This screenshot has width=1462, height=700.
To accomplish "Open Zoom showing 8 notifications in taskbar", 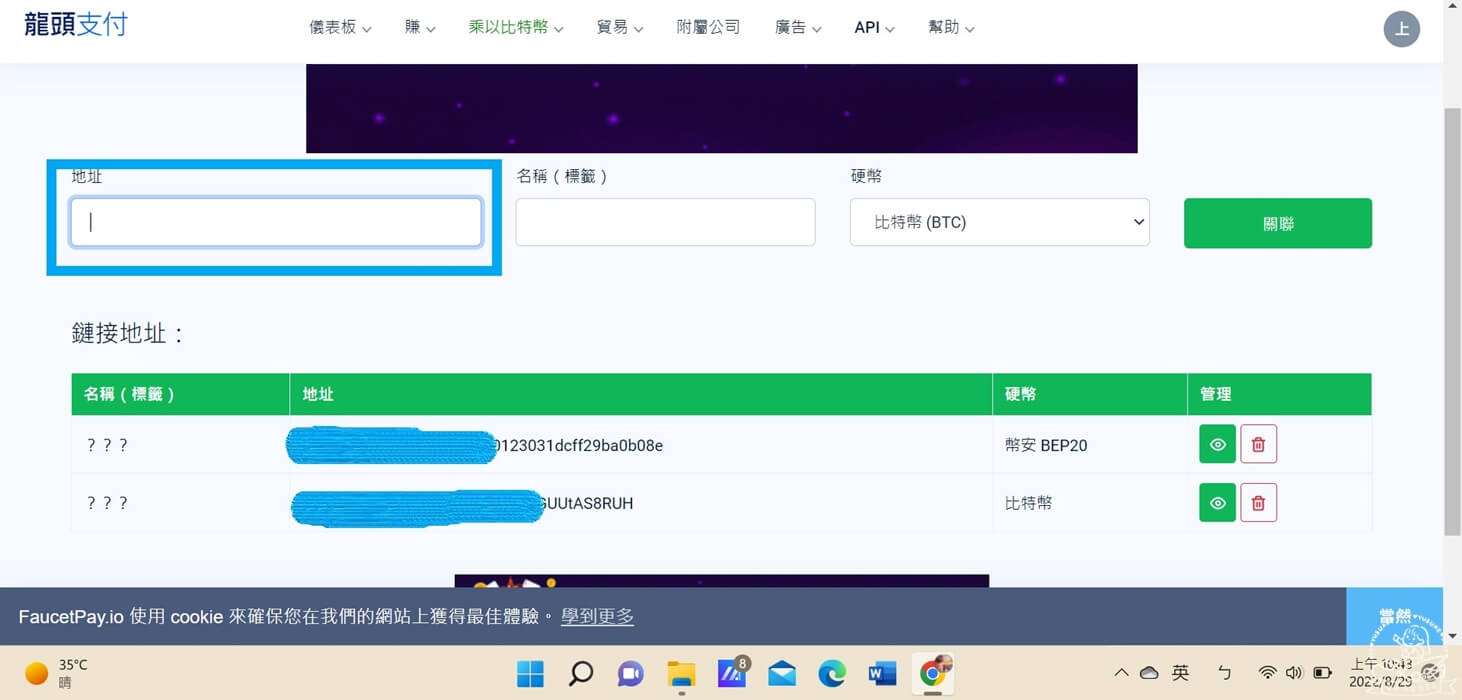I will 731,673.
